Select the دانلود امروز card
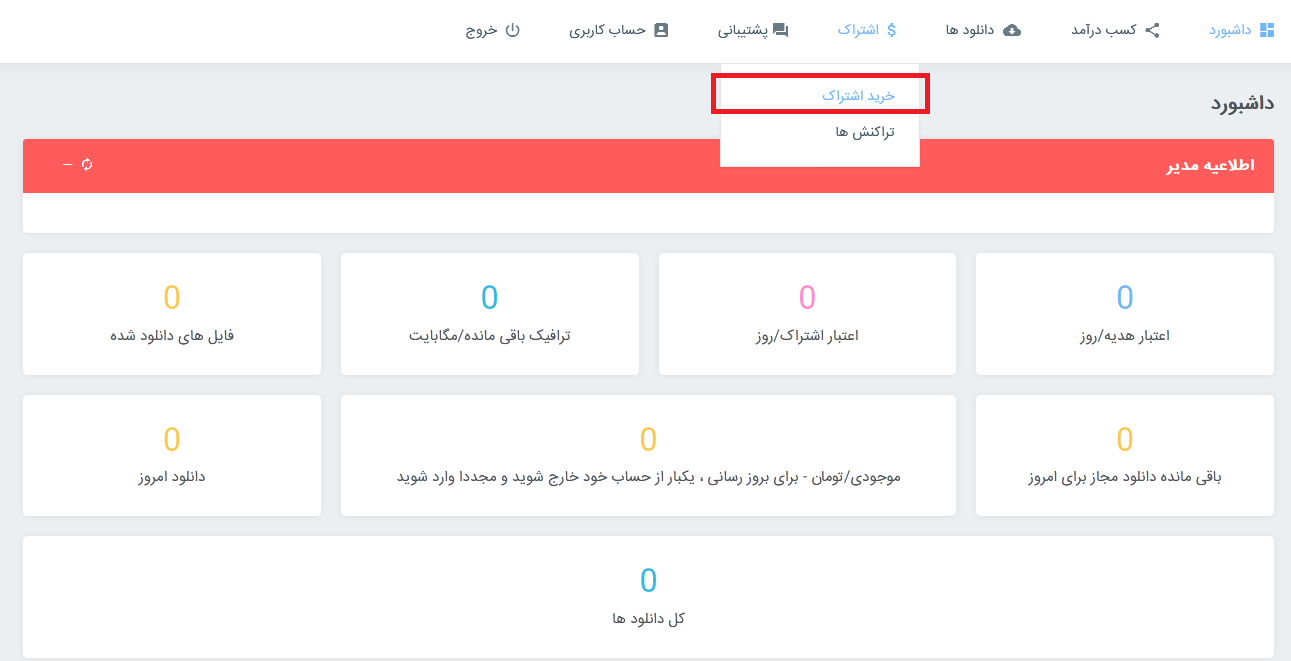 tap(172, 455)
